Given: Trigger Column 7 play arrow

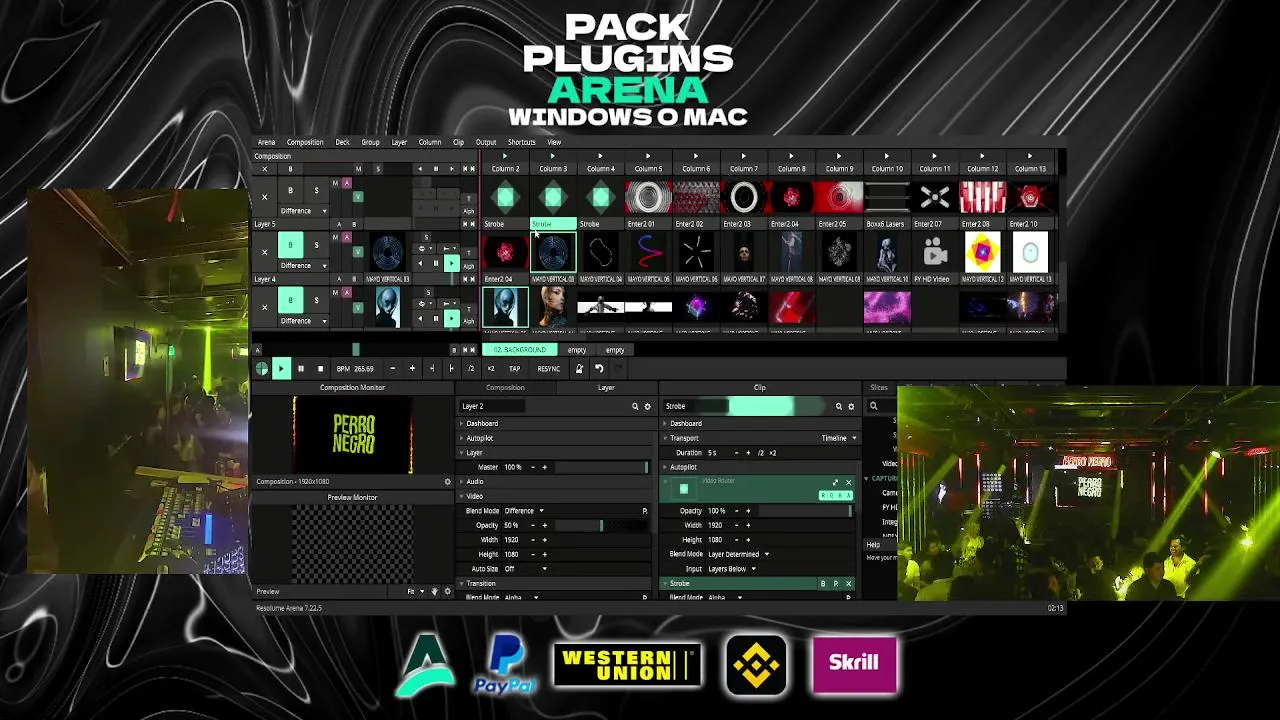Looking at the screenshot, I should click(743, 156).
